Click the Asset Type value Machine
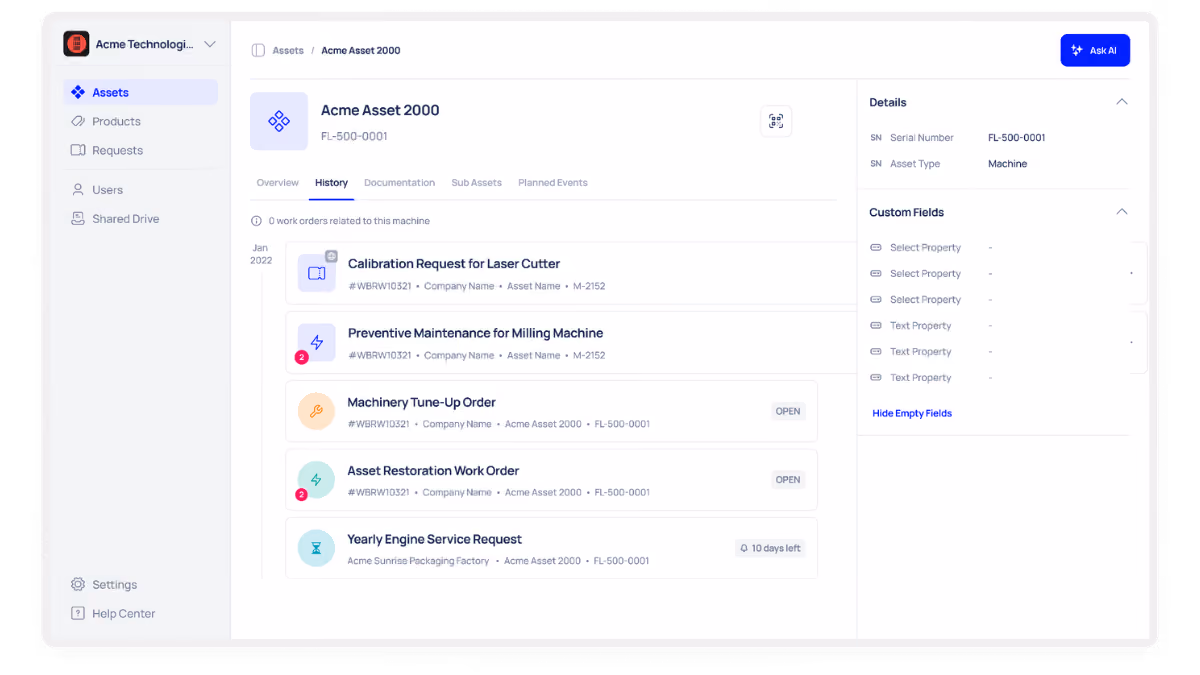Viewport: 1200px width, 675px height. (x=1007, y=164)
